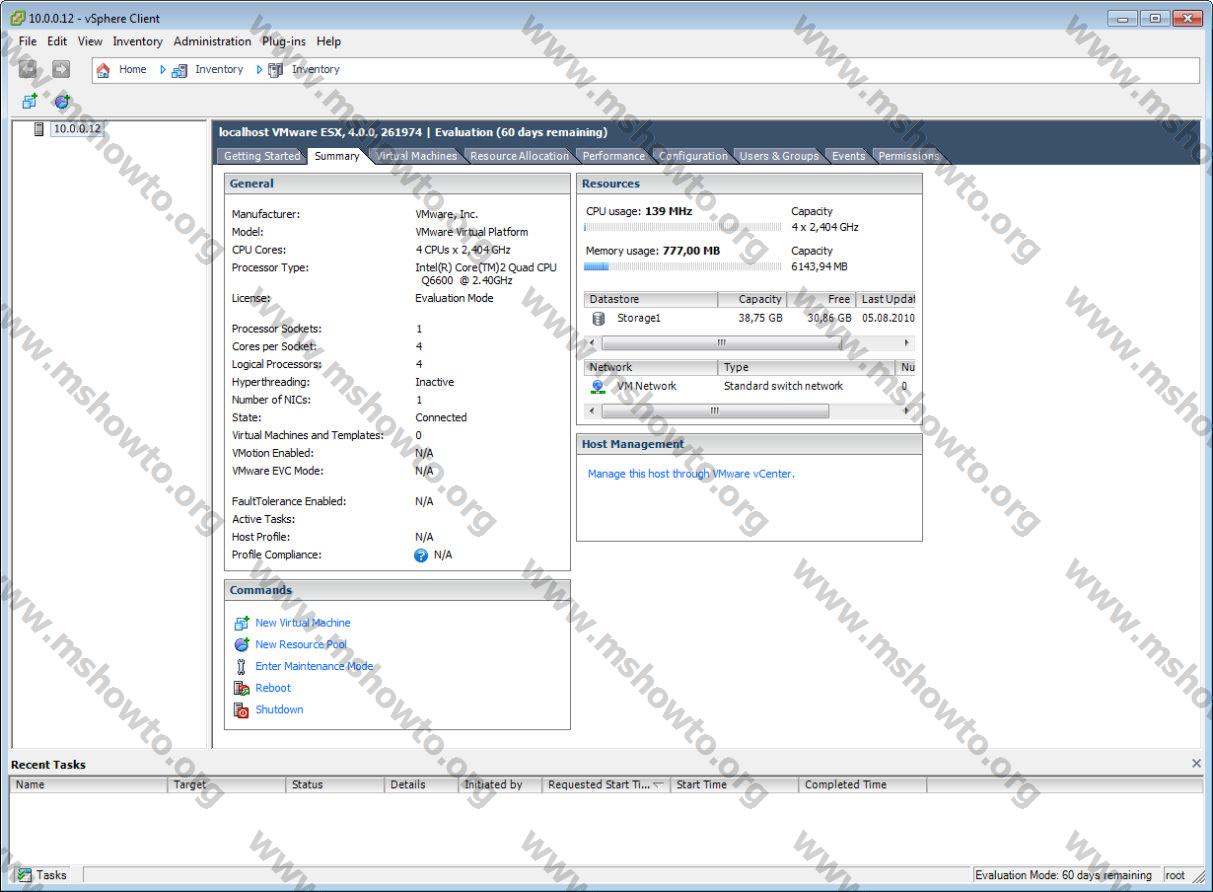This screenshot has width=1213, height=892.
Task: Click the 'Evaluation Mode' license value
Action: [x=454, y=298]
